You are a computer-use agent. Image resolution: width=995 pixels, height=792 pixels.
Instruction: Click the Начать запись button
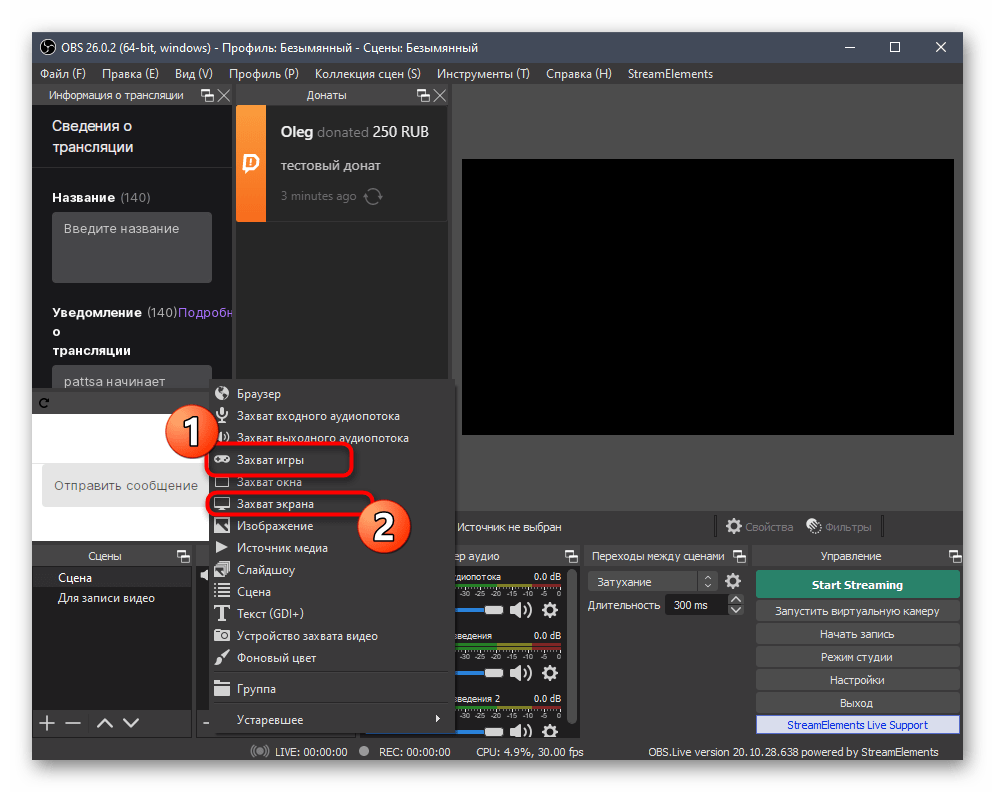tap(857, 634)
